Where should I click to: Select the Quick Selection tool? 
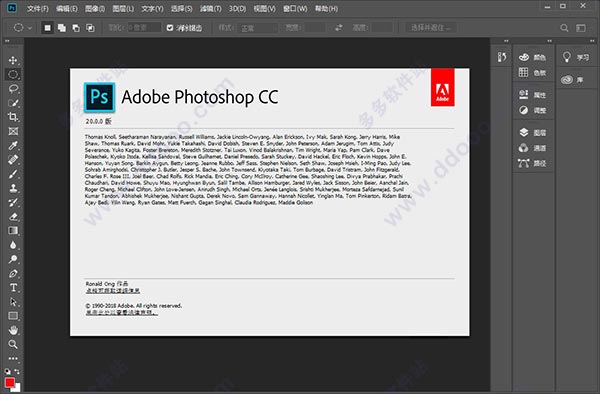pyautogui.click(x=13, y=103)
